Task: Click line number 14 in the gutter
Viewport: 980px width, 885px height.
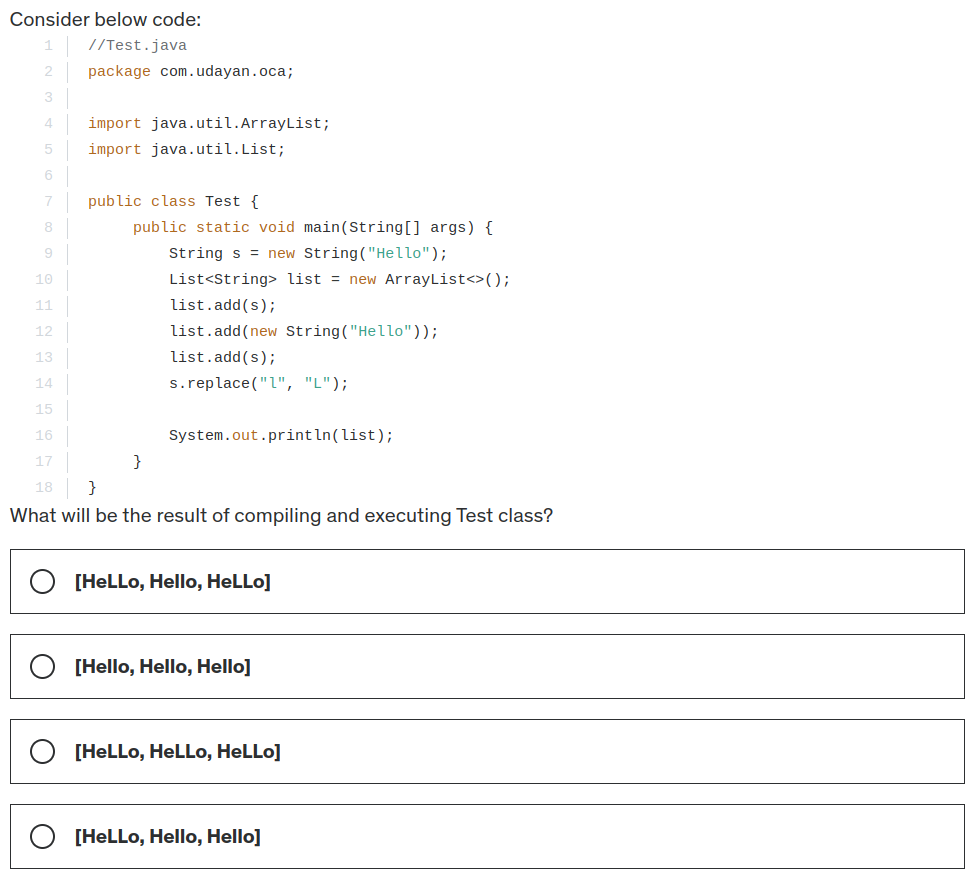Action: point(43,383)
